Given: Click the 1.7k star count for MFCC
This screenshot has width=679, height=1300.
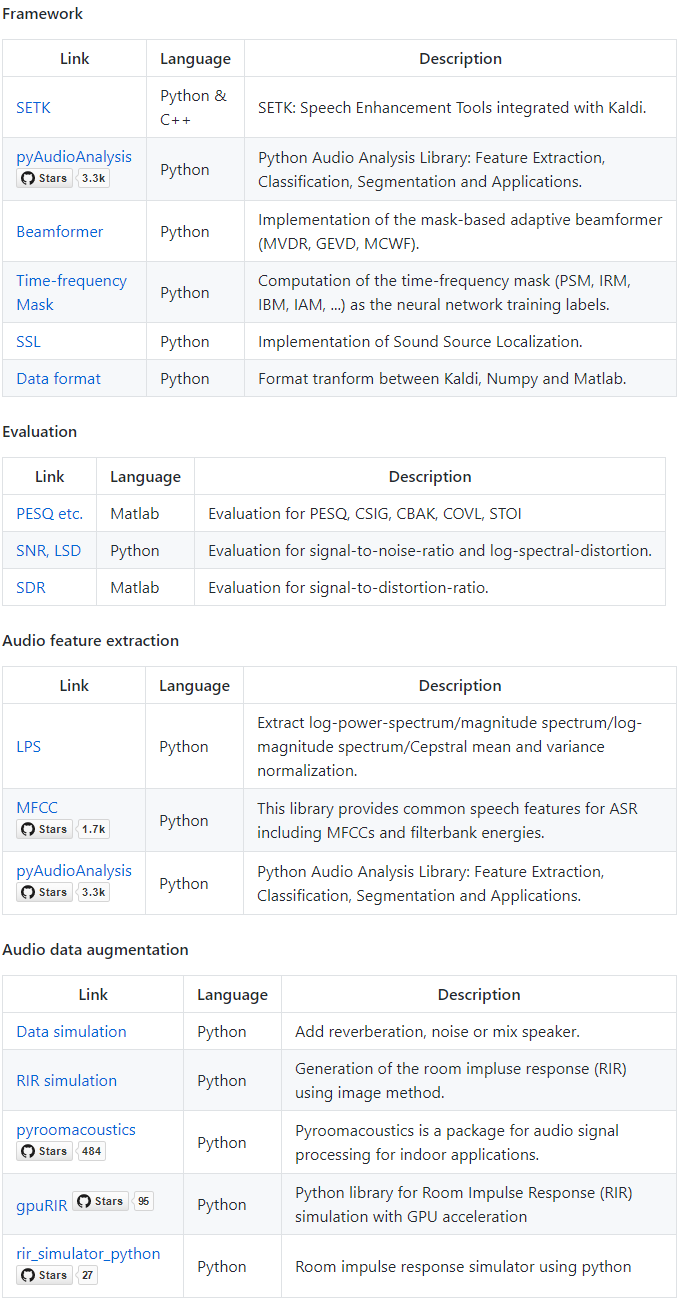Looking at the screenshot, I should [93, 829].
